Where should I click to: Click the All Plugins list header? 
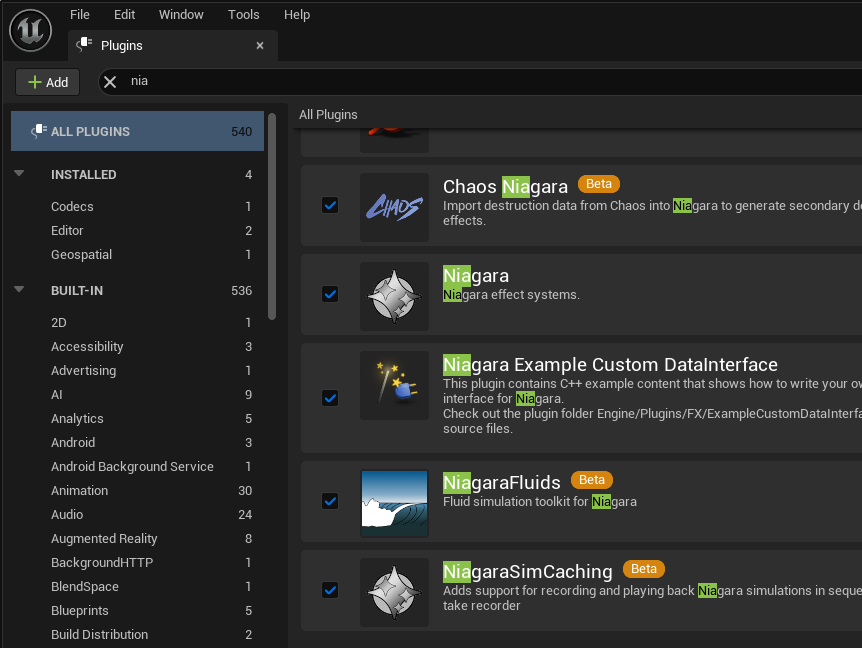[x=328, y=115]
